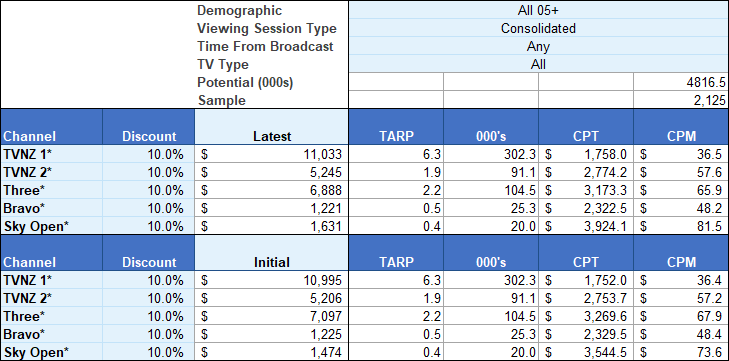Select the 000's value 20.0 in Initial table

pos(491,352)
